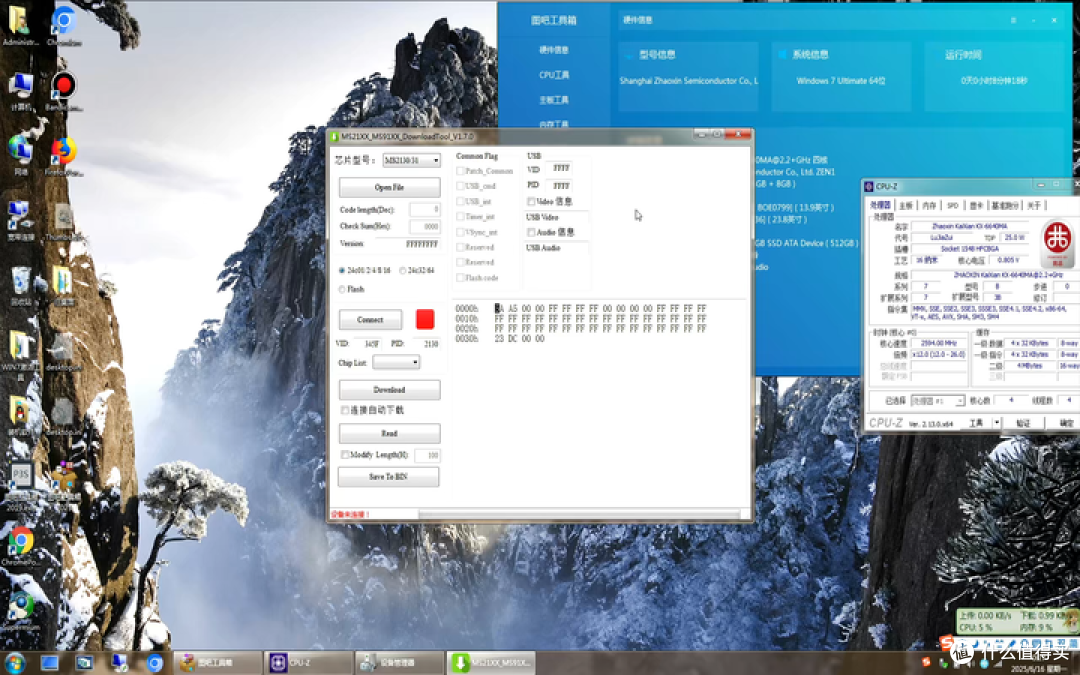Select the MS21XX download tool taskbar button

(491, 663)
